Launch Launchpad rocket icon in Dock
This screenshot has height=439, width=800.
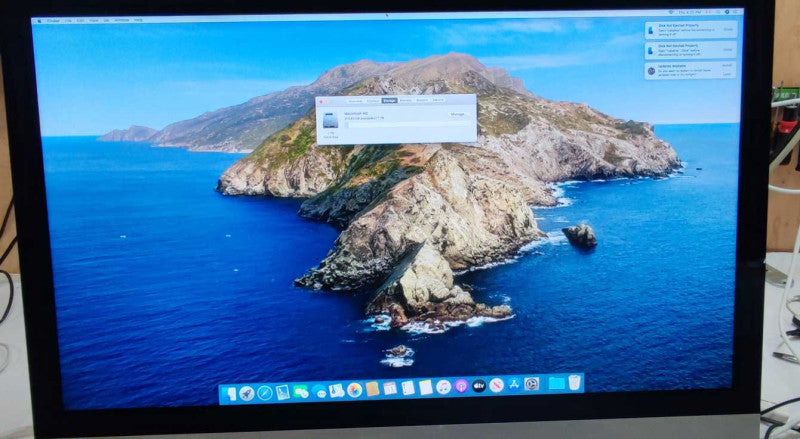247,393
